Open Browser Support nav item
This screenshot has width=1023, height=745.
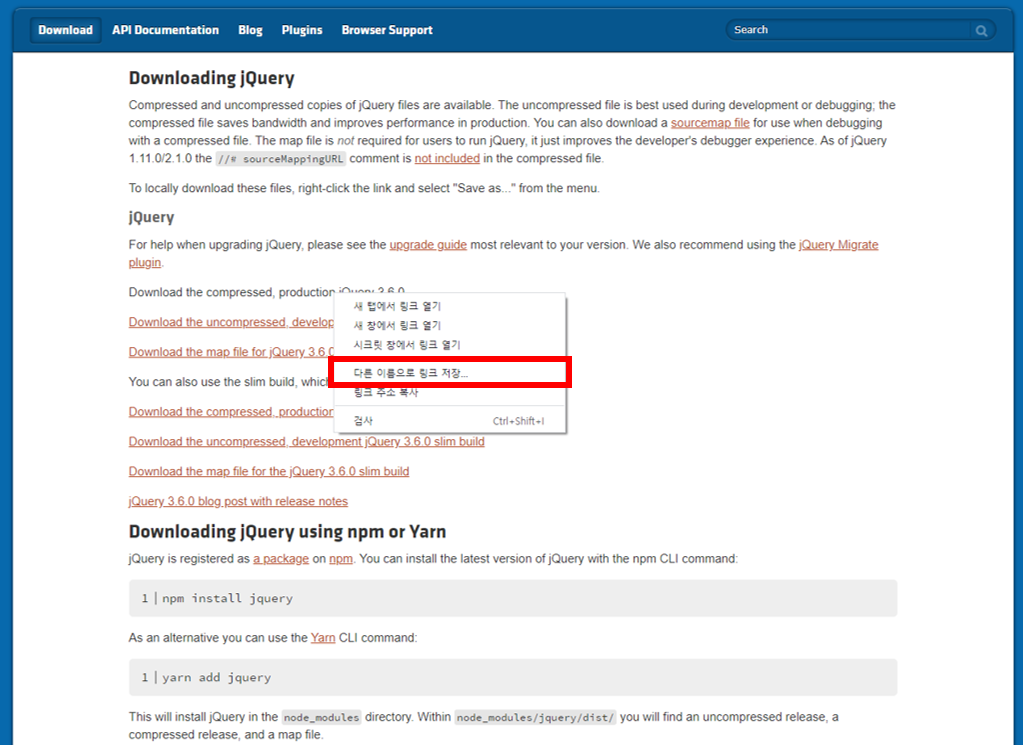387,30
